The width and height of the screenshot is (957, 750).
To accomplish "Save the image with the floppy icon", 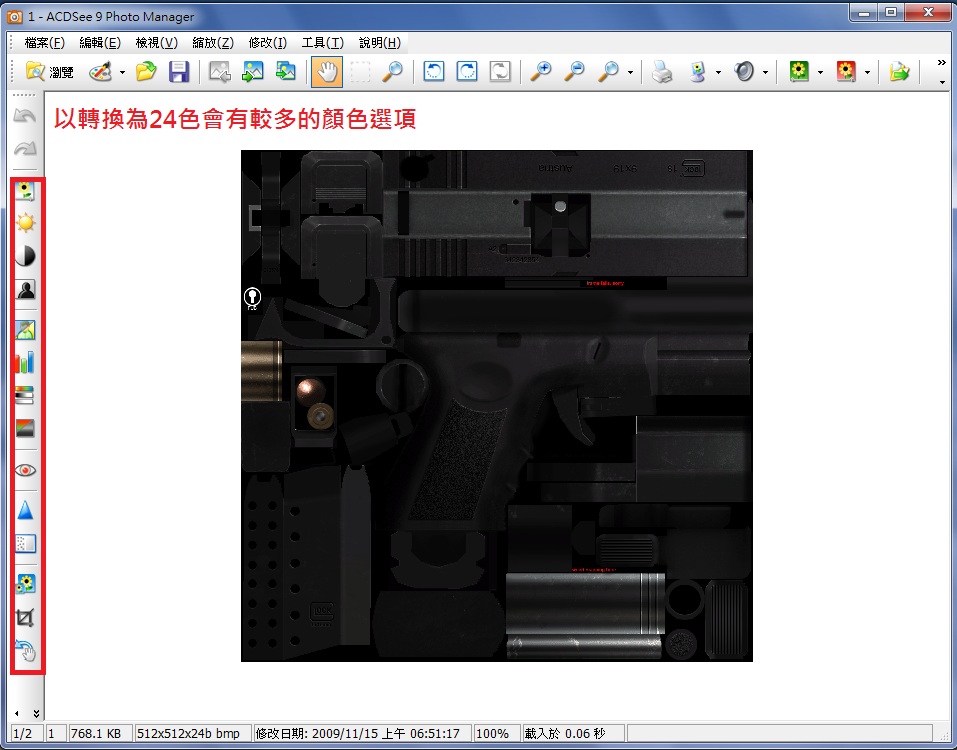I will point(178,72).
